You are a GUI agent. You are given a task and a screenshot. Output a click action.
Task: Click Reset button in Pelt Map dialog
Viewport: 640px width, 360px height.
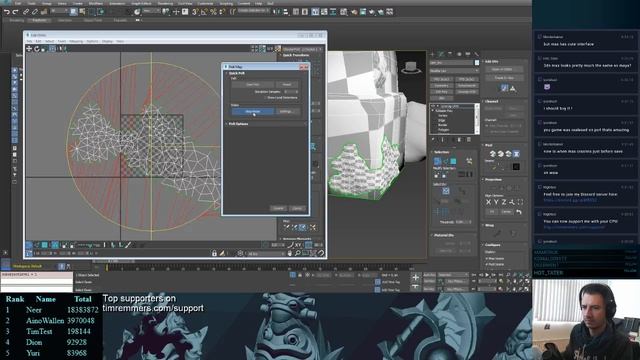(x=287, y=84)
